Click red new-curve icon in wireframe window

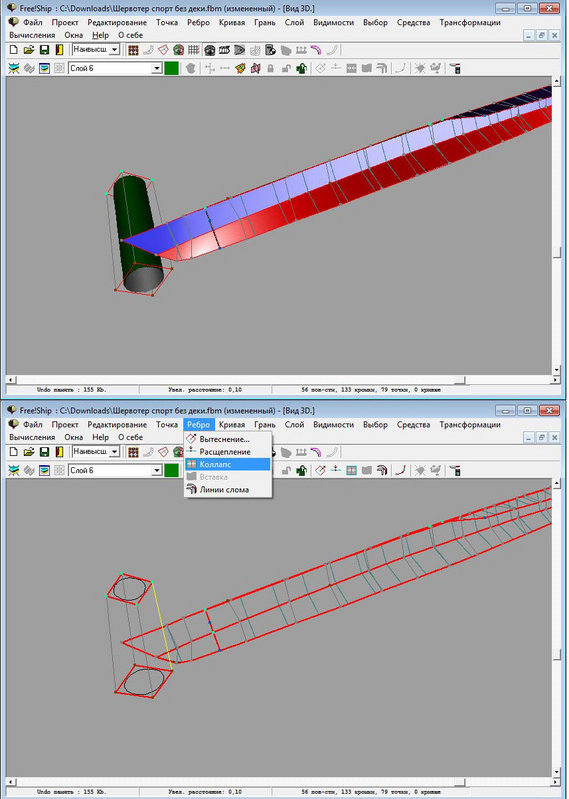click(x=401, y=470)
